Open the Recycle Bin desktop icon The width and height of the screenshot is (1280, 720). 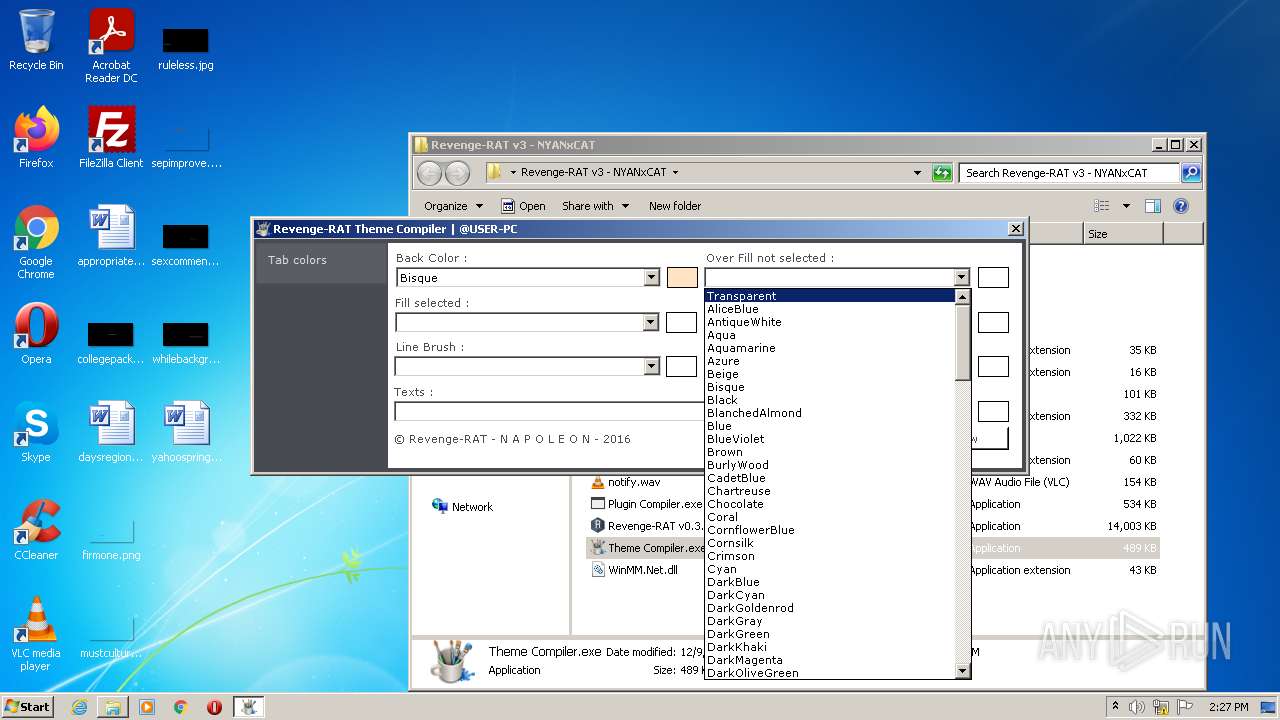pyautogui.click(x=36, y=40)
